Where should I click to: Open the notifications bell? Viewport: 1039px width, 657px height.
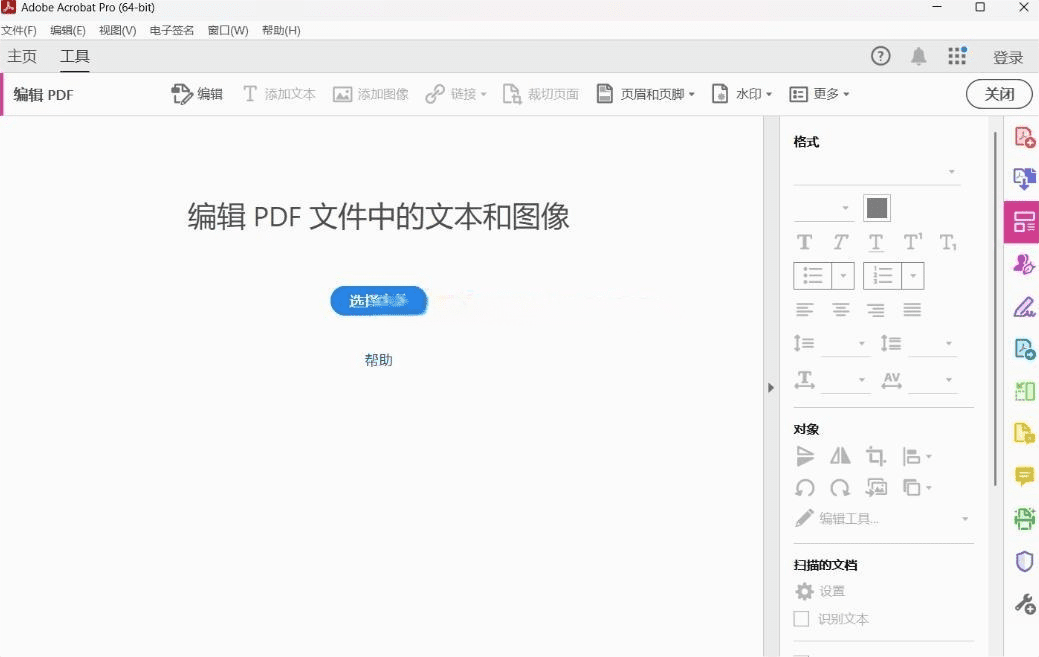tap(918, 56)
